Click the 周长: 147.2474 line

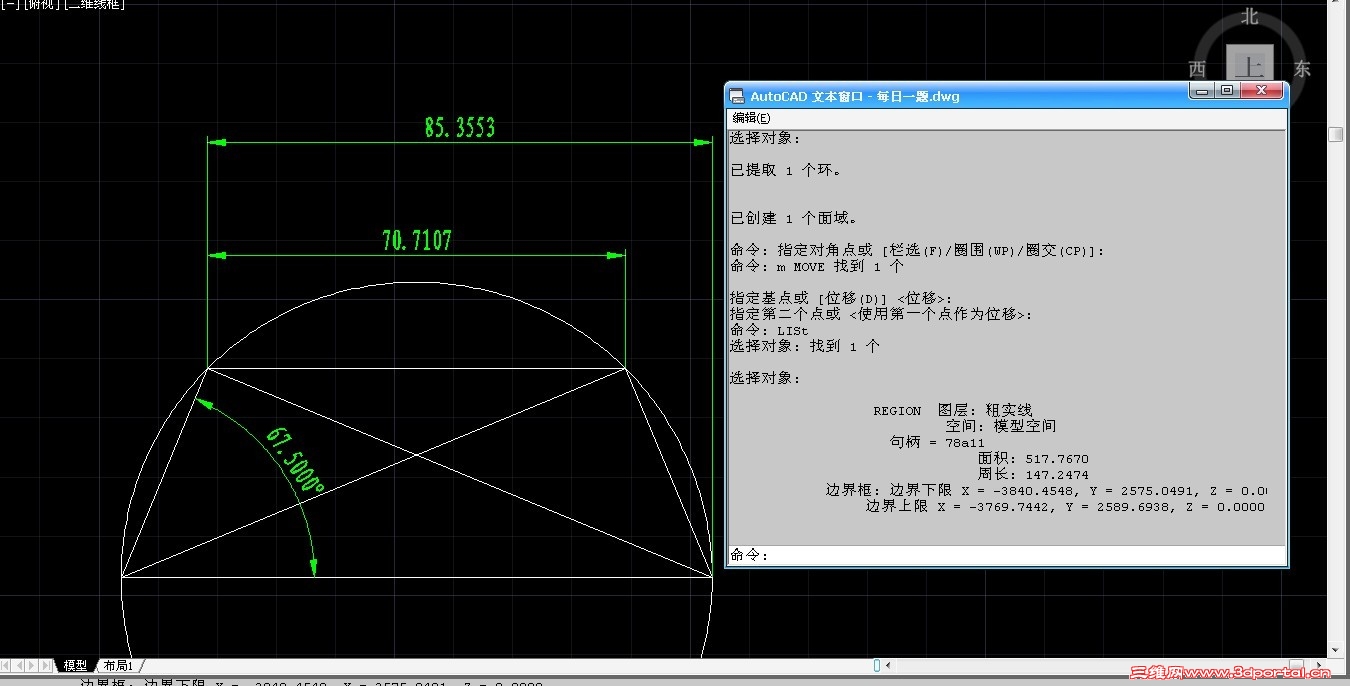[1033, 475]
